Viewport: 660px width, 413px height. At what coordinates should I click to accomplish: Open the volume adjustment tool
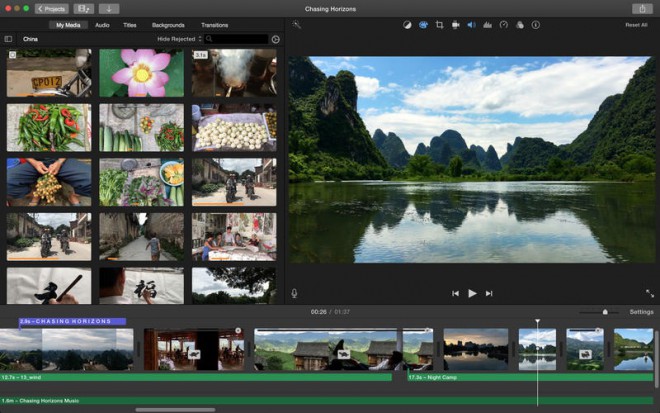pos(471,24)
